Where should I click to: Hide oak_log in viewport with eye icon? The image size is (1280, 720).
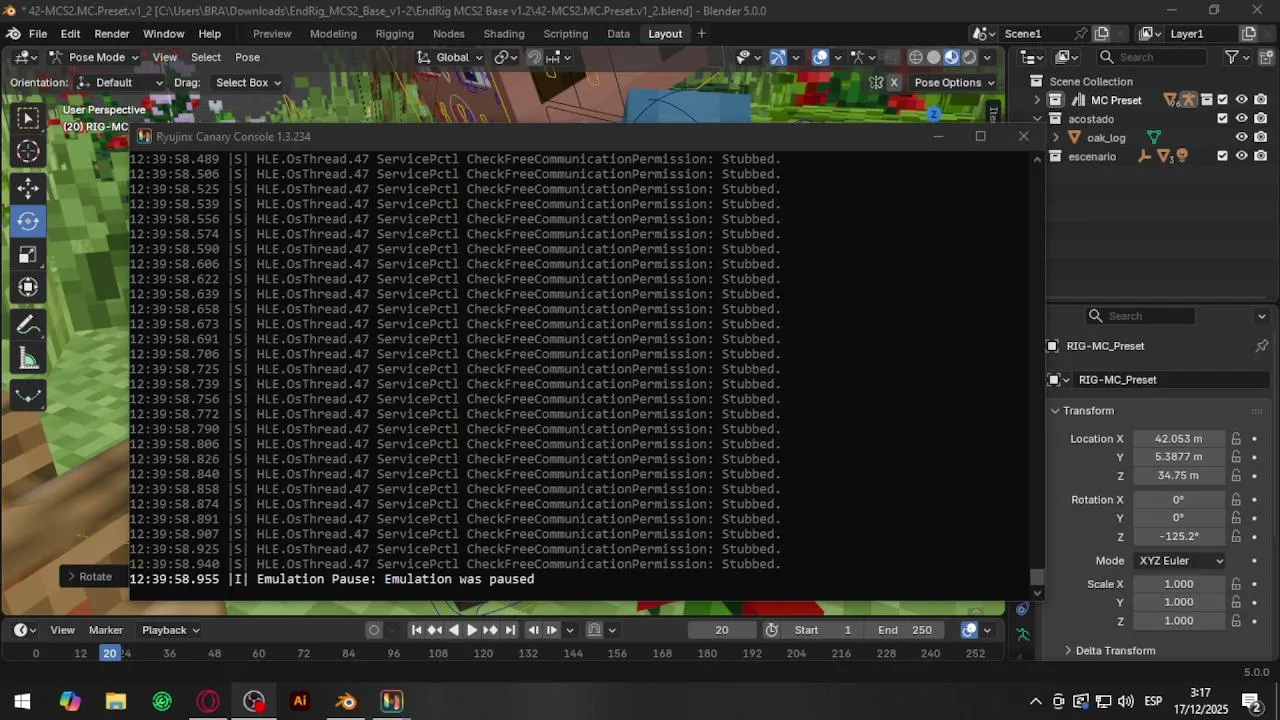[1241, 138]
